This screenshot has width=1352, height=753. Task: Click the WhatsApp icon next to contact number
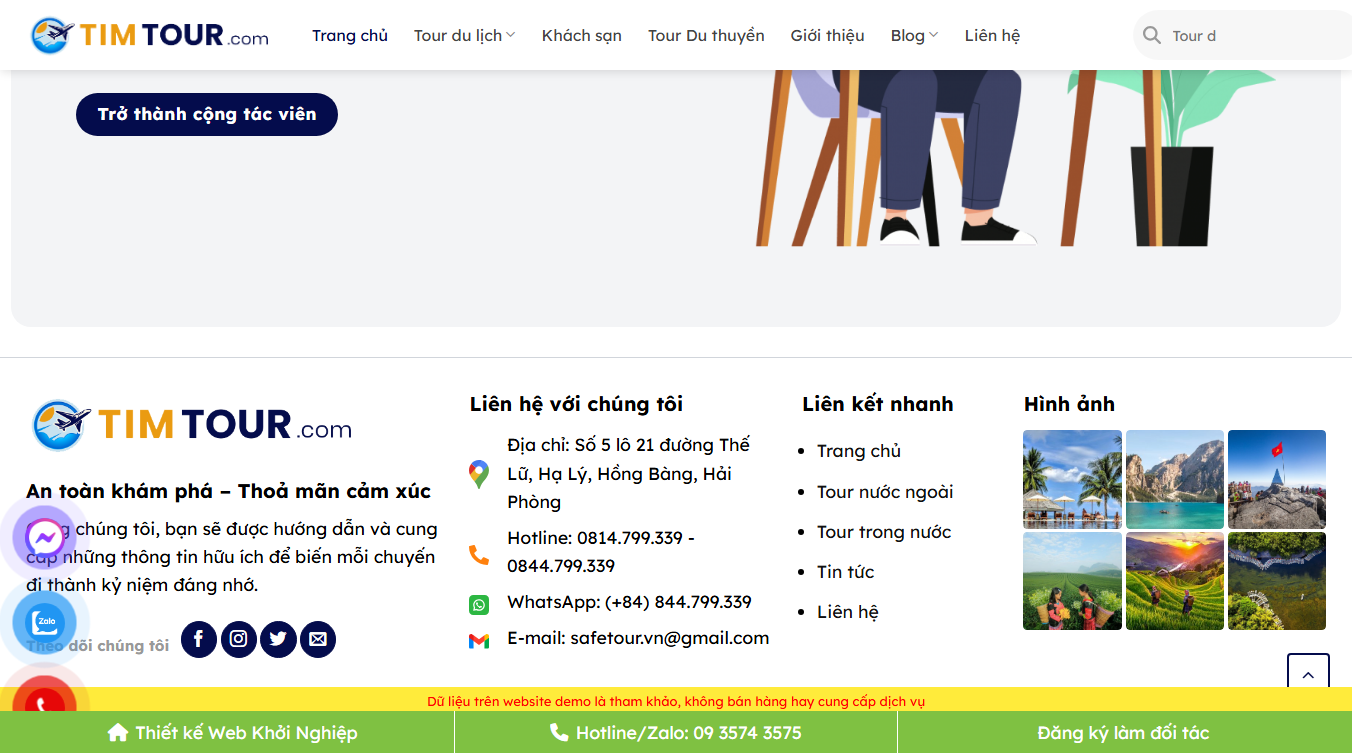click(480, 603)
